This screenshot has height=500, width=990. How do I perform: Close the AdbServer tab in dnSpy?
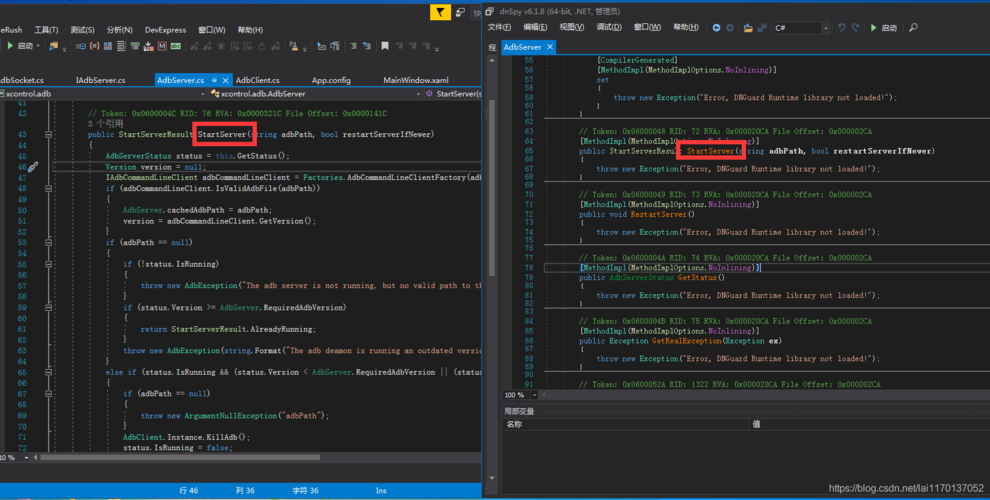tap(549, 47)
